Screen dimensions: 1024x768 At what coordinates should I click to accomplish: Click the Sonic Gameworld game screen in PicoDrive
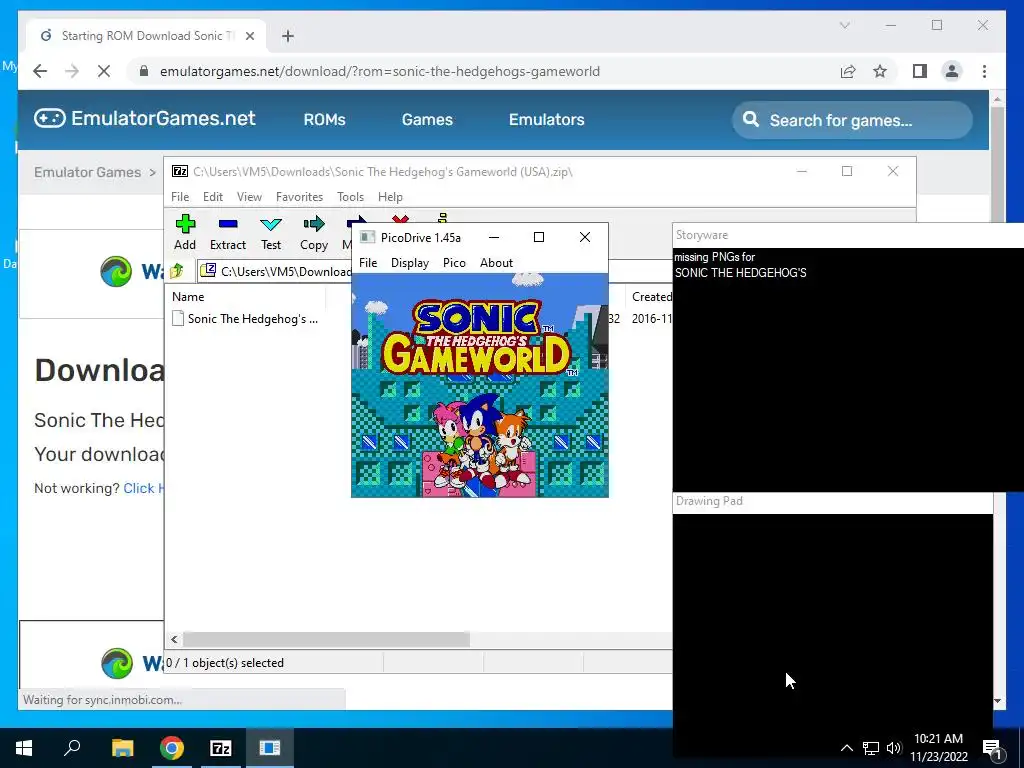(x=480, y=385)
